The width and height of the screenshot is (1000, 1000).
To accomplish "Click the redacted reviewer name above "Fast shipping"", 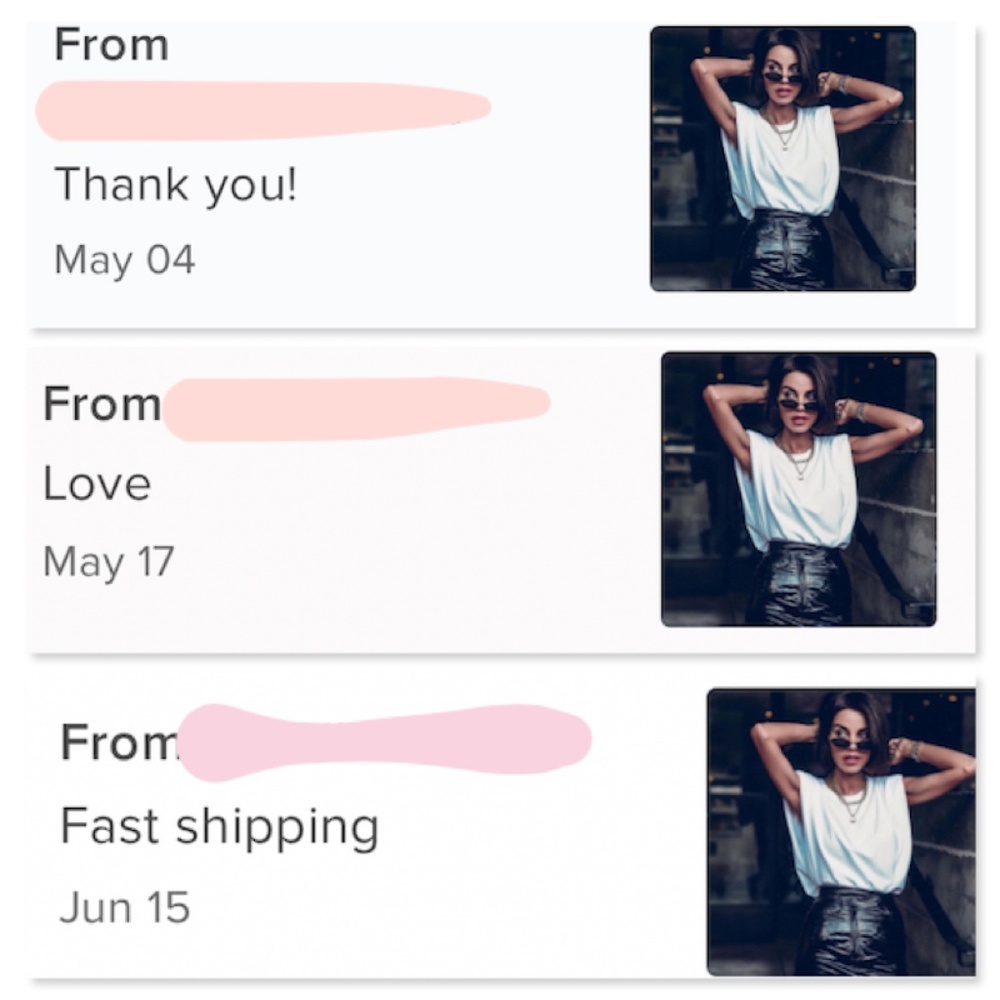I will coord(385,741).
